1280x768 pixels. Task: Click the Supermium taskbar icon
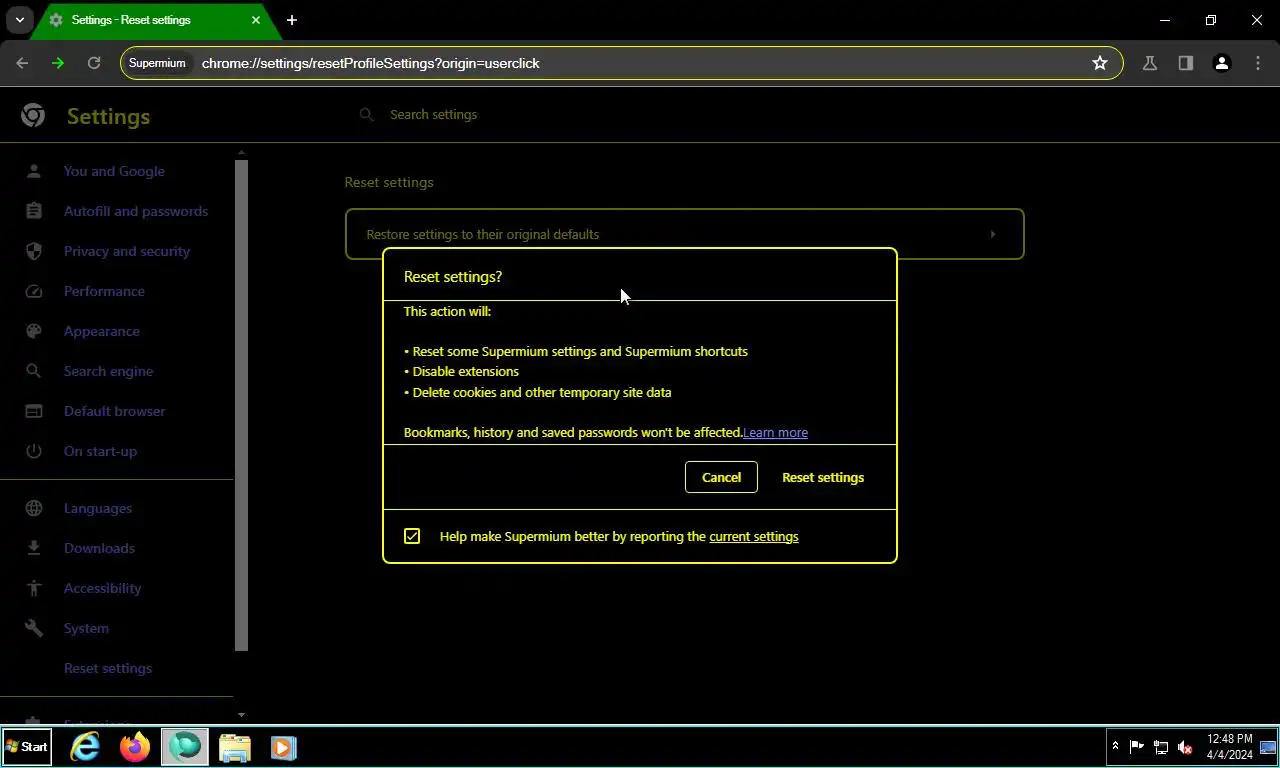coord(185,747)
